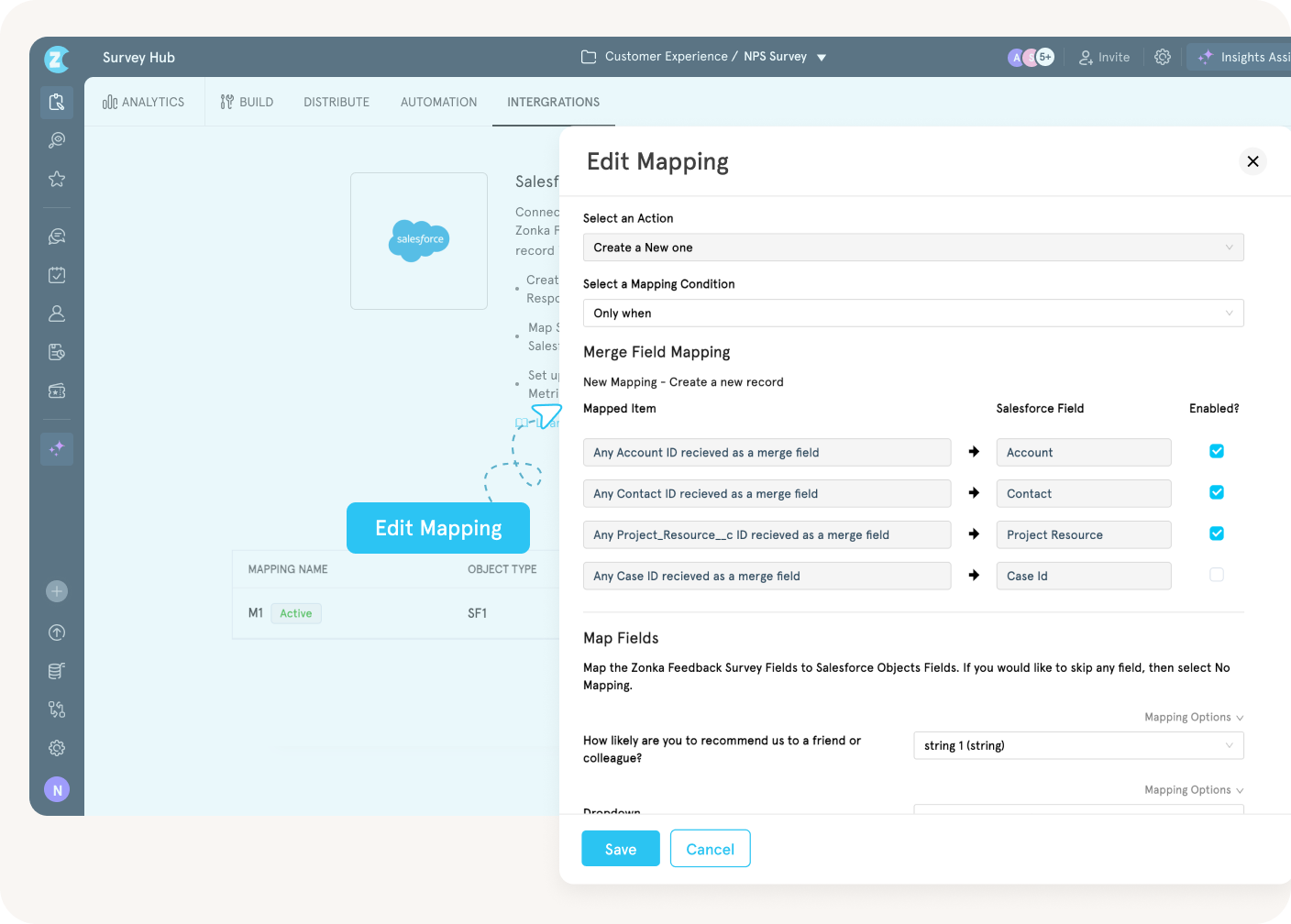Open the contacts person icon in the sidebar
The image size is (1291, 924).
click(x=56, y=313)
